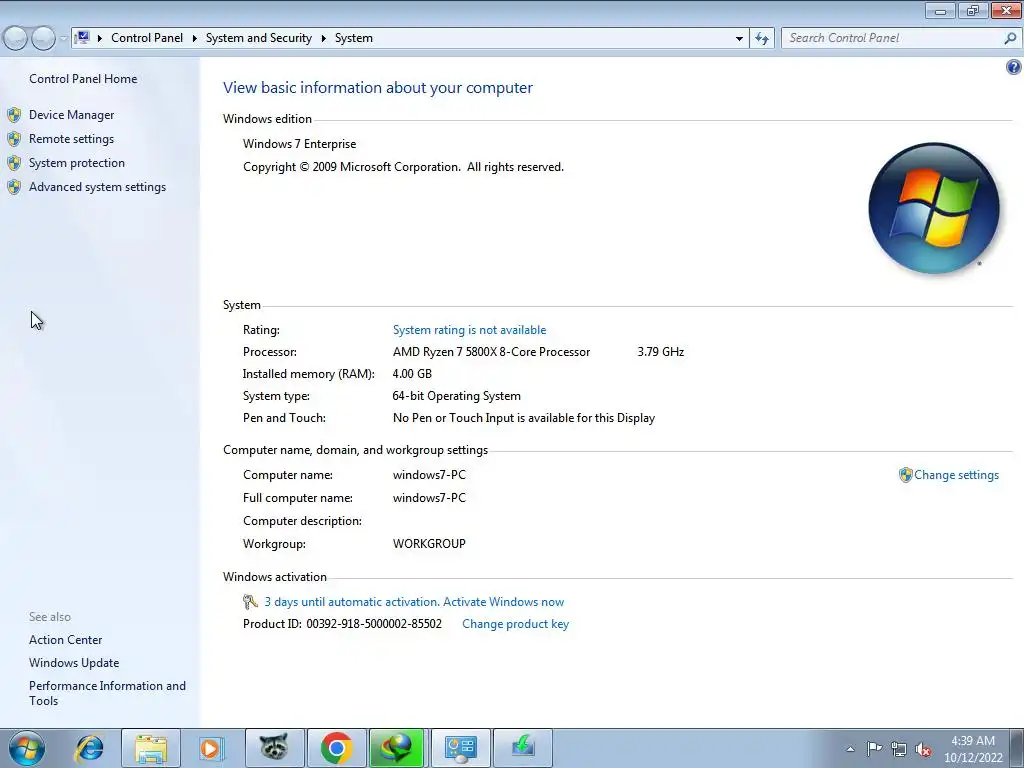Open the Windows Start menu
Screen dimensions: 1024x768
coord(27,748)
